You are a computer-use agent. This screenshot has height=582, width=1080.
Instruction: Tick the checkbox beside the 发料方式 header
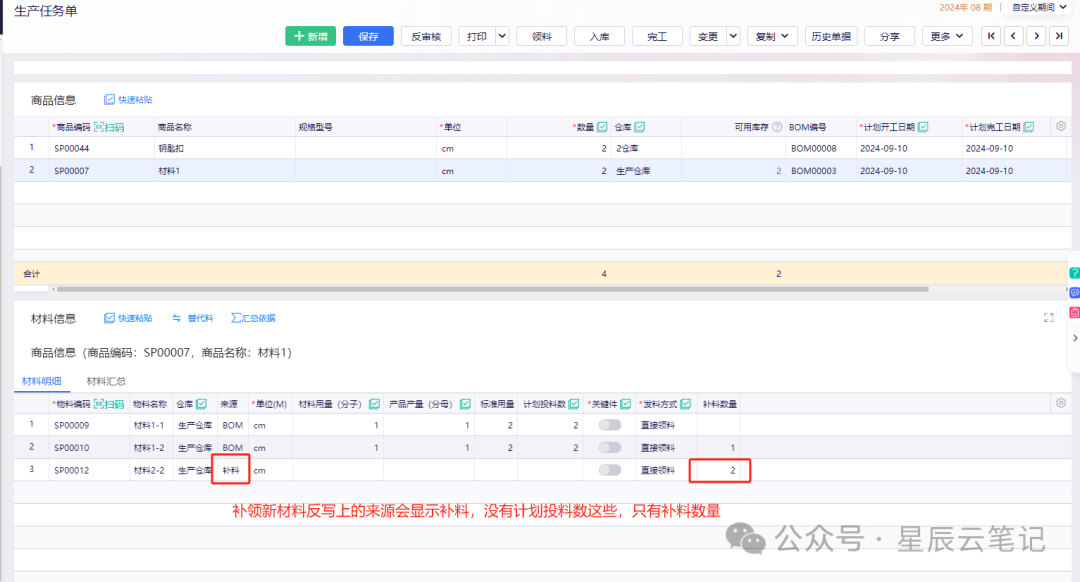pos(685,404)
